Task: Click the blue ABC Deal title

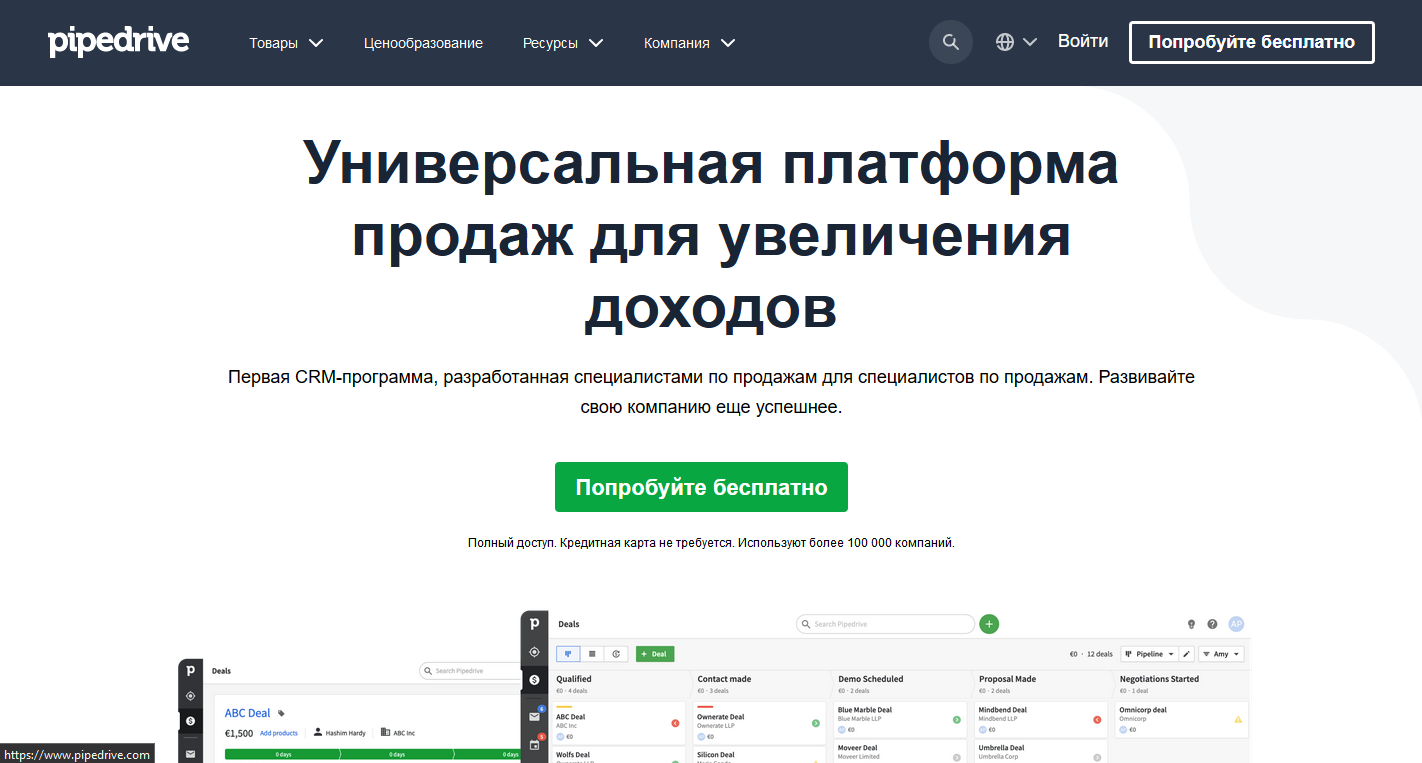Action: [x=248, y=713]
